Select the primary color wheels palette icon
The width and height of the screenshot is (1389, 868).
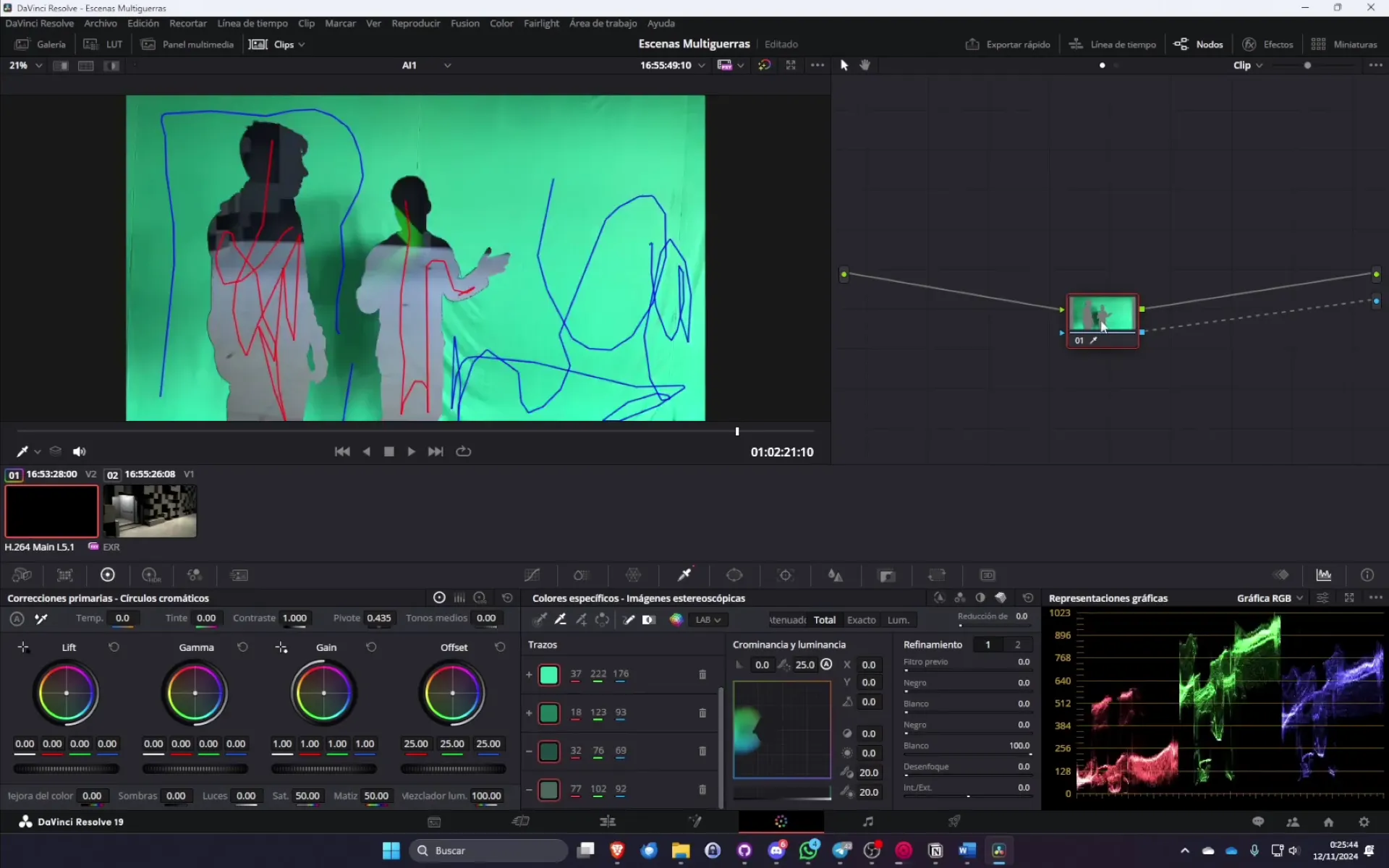(x=108, y=575)
